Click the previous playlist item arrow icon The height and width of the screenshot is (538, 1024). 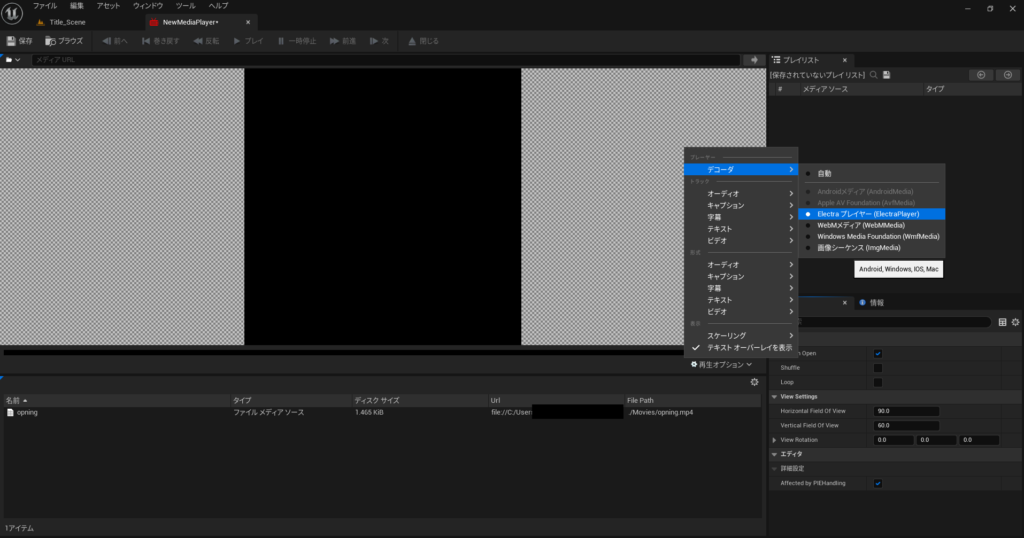[x=980, y=75]
